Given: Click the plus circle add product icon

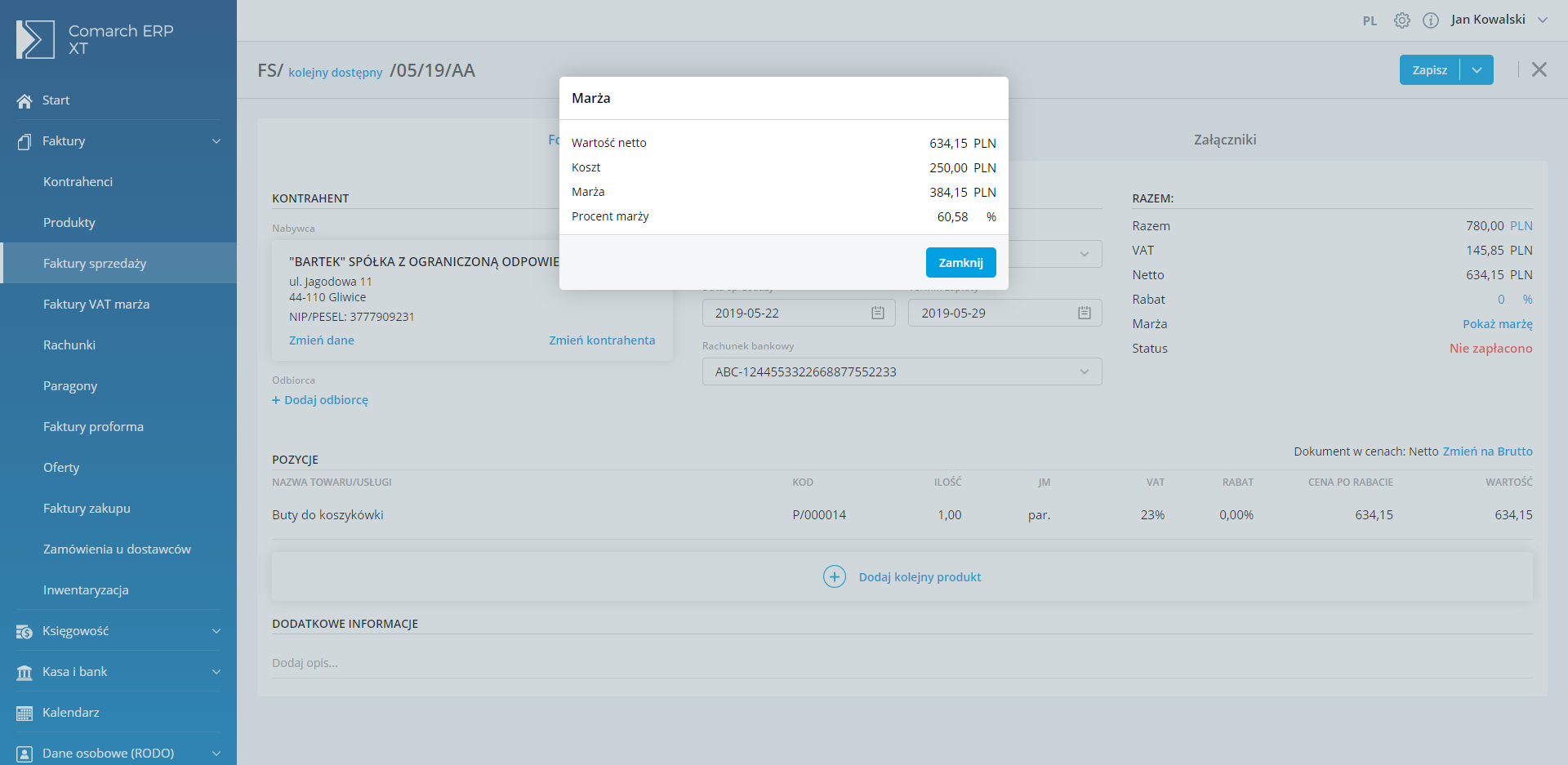Looking at the screenshot, I should click(x=834, y=576).
